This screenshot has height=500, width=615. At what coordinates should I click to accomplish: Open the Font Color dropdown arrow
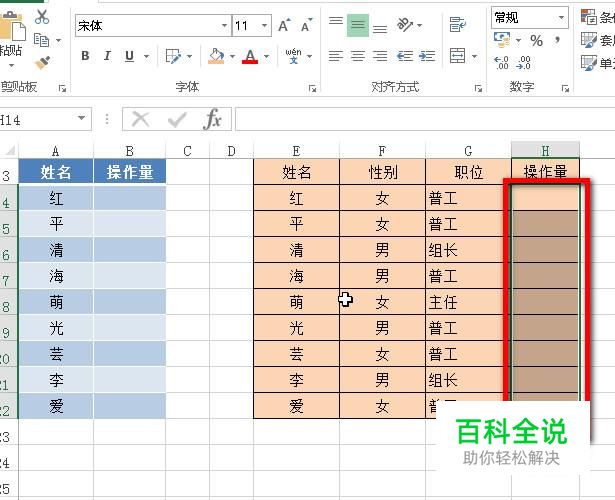coord(266,56)
